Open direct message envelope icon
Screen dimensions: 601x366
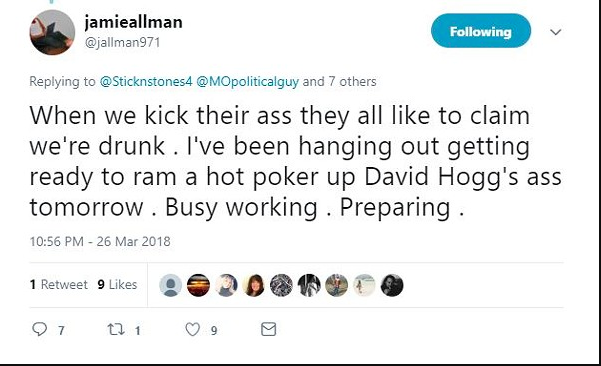268,329
